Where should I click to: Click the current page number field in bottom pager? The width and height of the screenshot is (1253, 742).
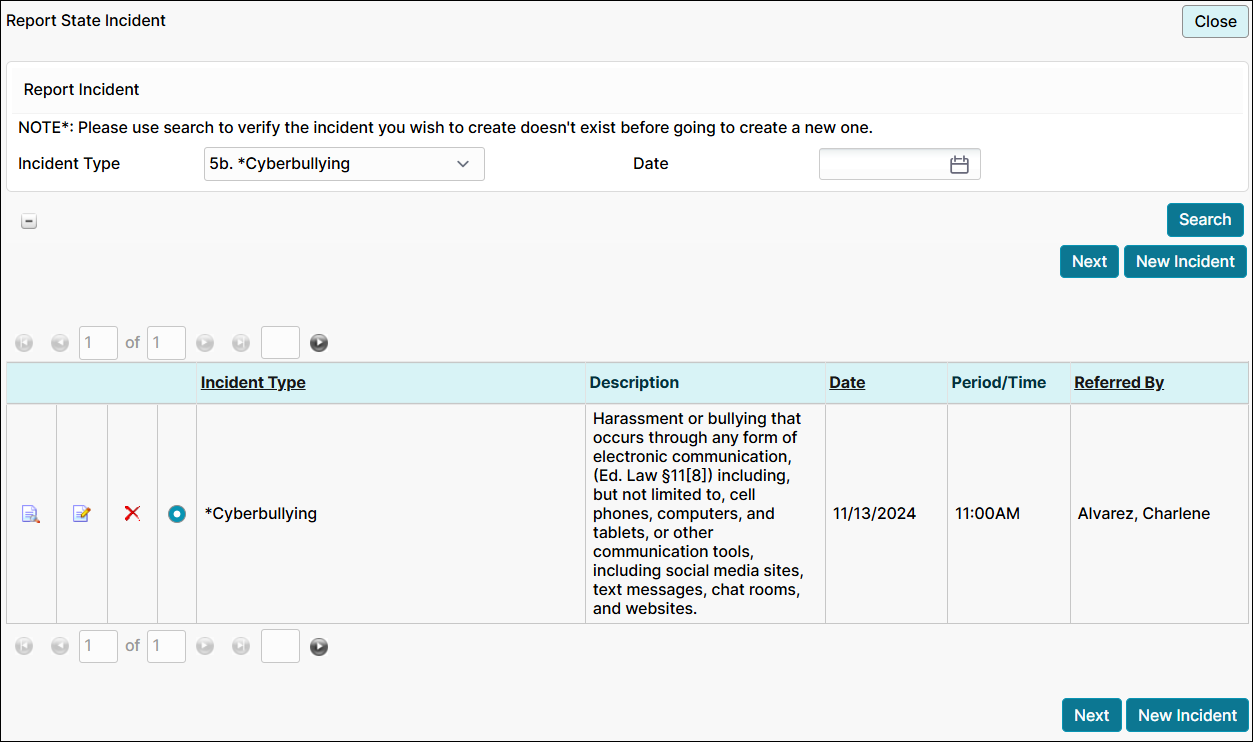click(99, 646)
